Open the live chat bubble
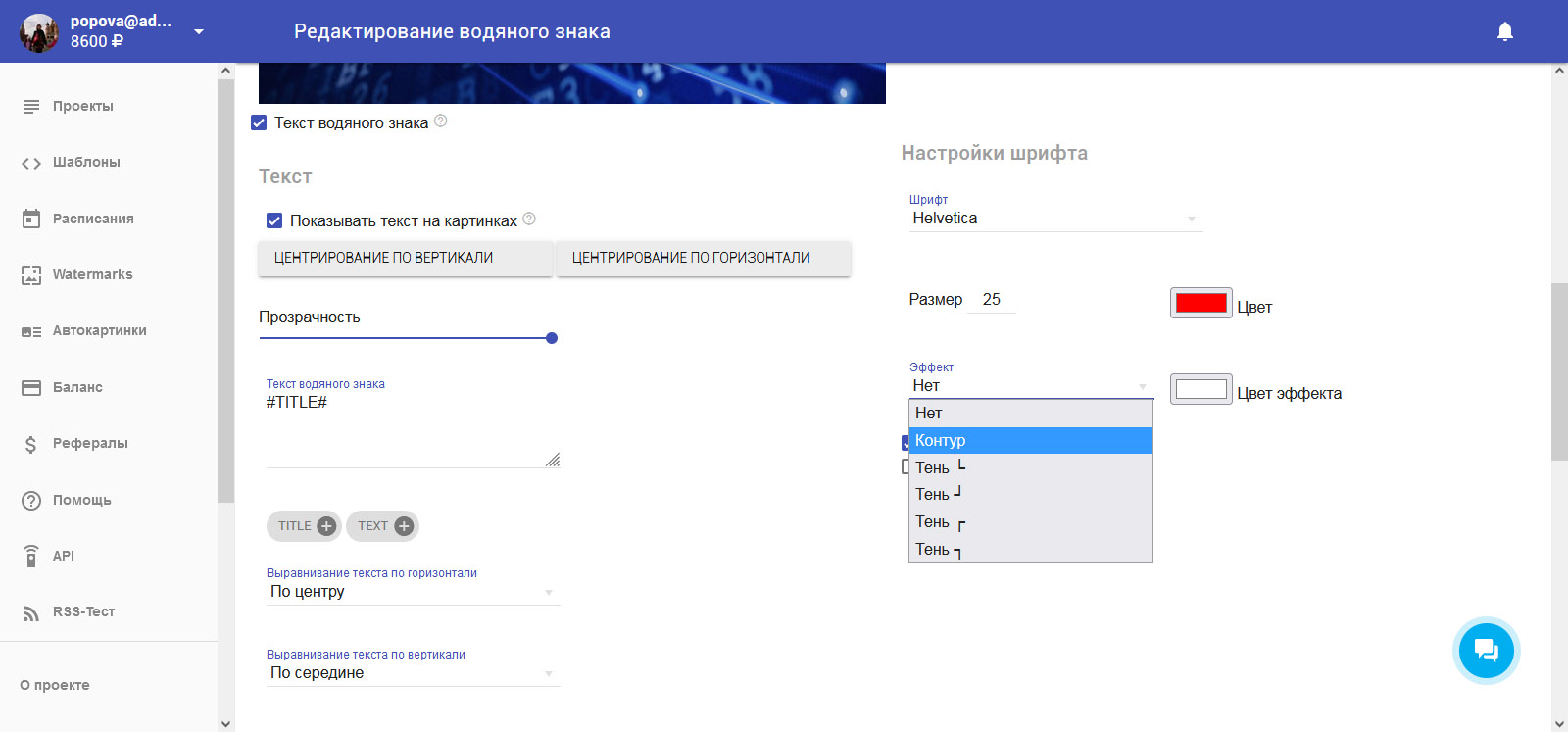The width and height of the screenshot is (1568, 732). pyautogui.click(x=1486, y=651)
